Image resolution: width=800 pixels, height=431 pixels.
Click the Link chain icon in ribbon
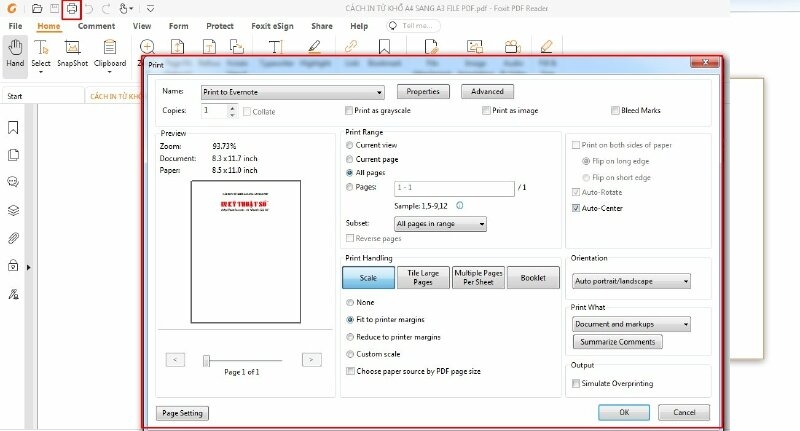click(351, 46)
